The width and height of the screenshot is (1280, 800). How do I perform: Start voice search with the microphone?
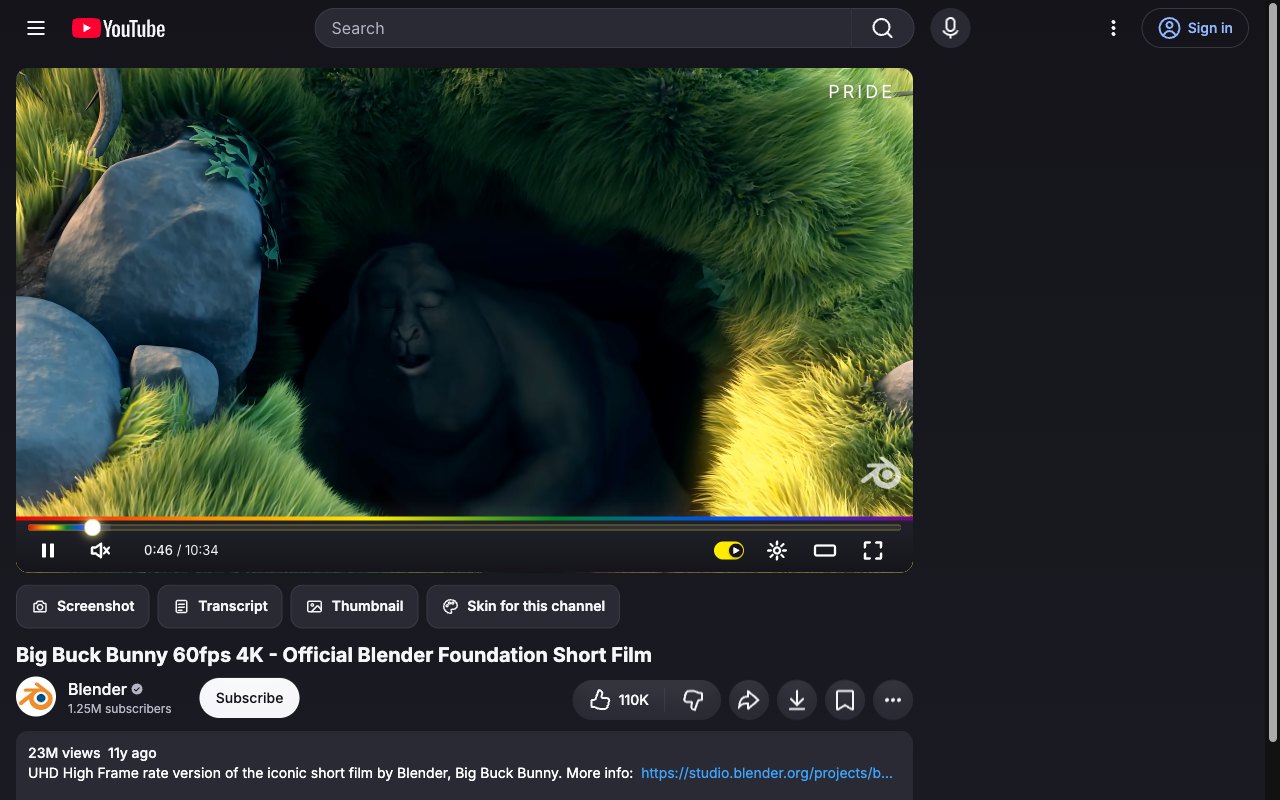point(950,28)
